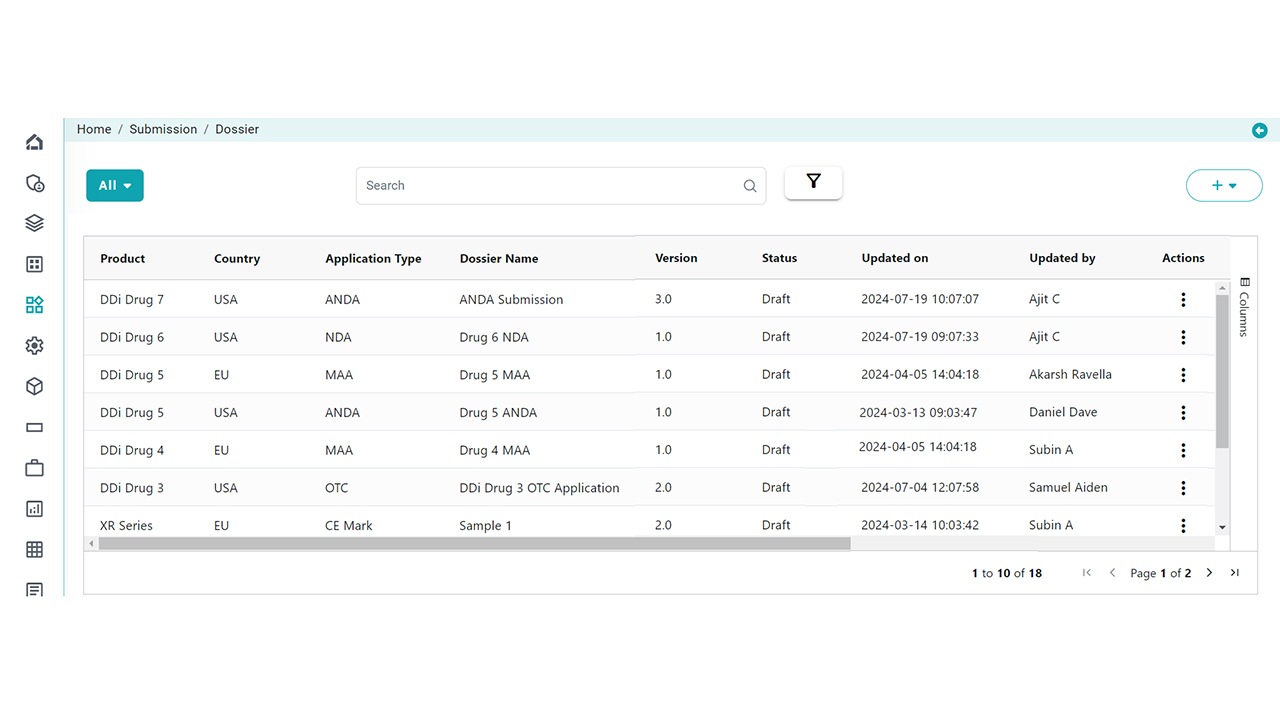This screenshot has width=1280, height=720.
Task: Go to Home via the breadcrumb link
Action: click(x=94, y=129)
